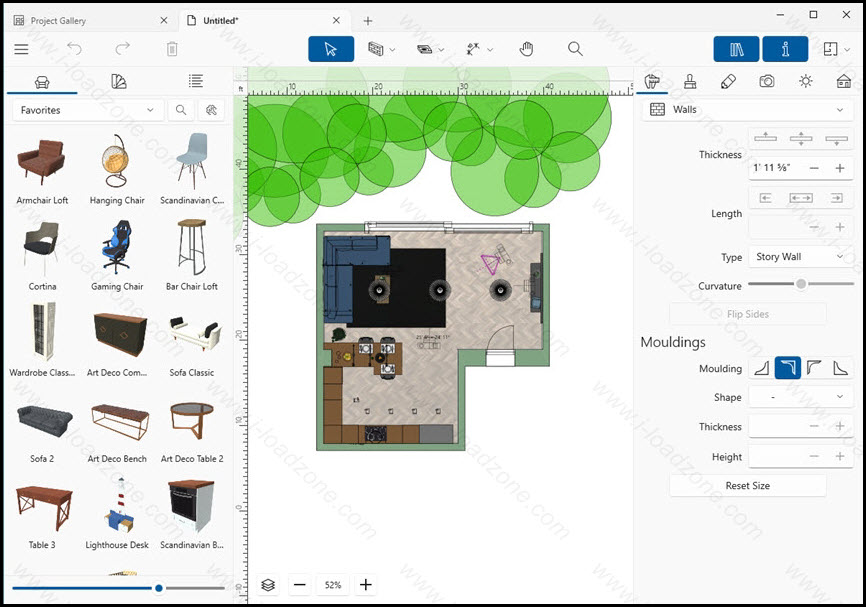
Task: Toggle the inspector info panel button
Action: coord(785,49)
